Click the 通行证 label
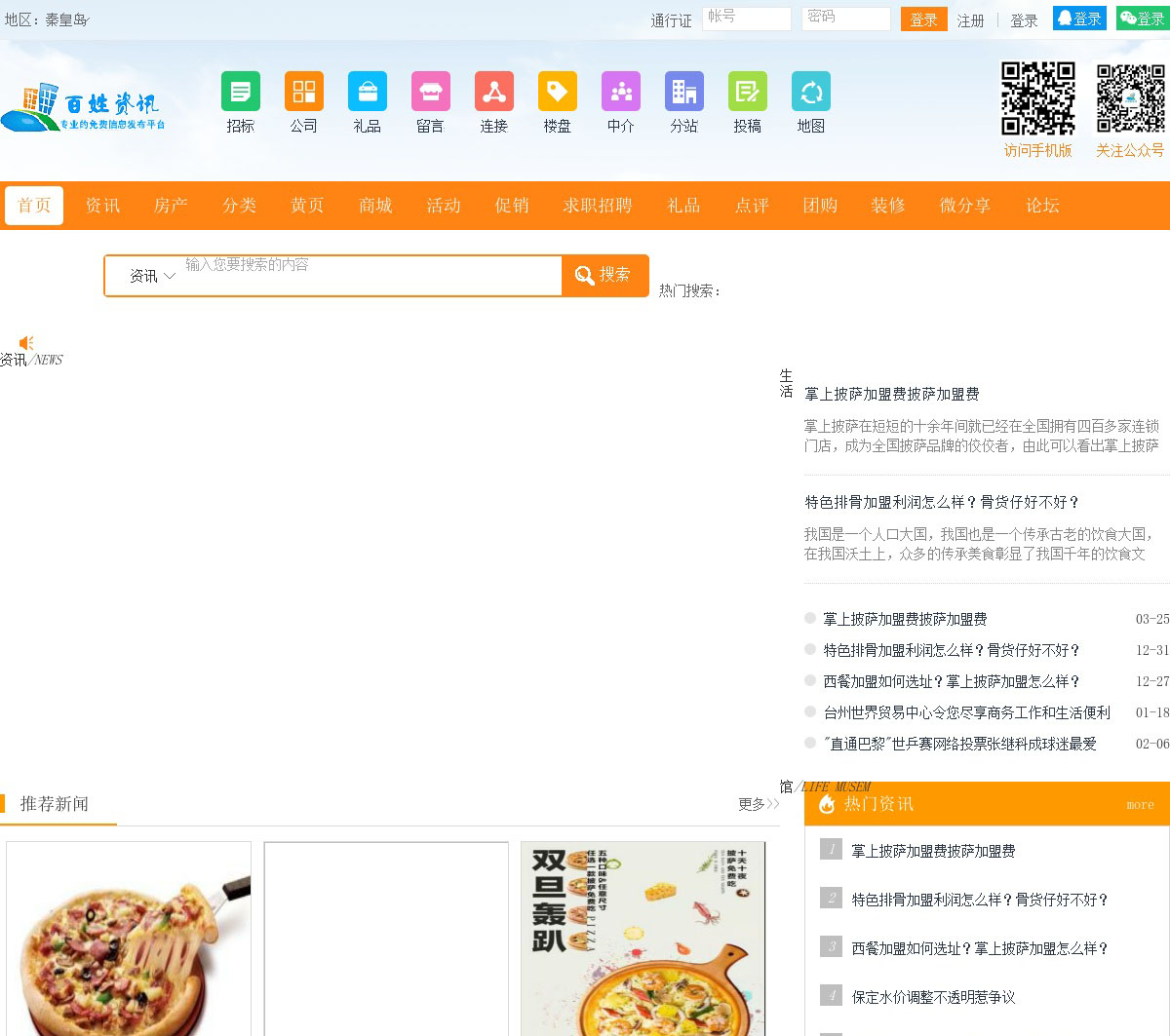 672,20
